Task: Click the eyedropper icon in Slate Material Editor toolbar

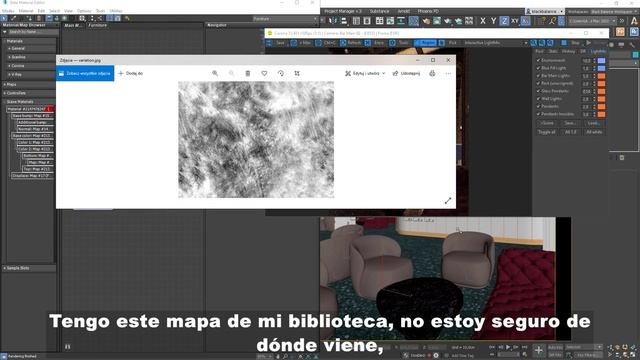Action: point(13,18)
